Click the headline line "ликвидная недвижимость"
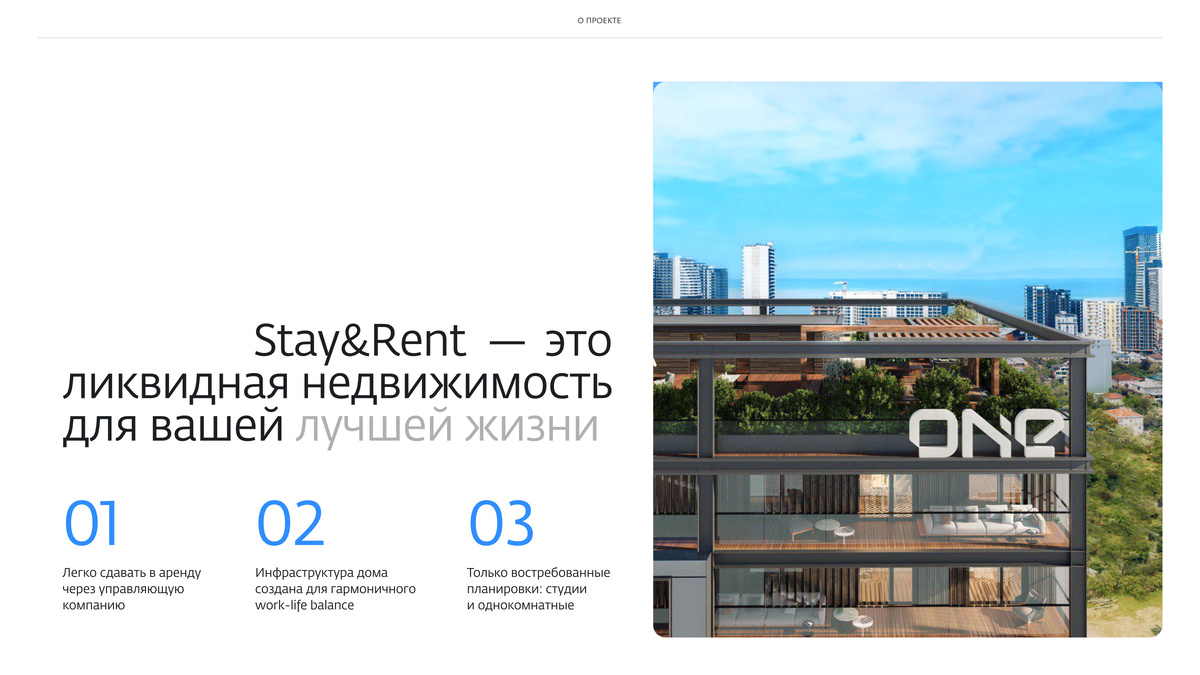 click(x=337, y=384)
